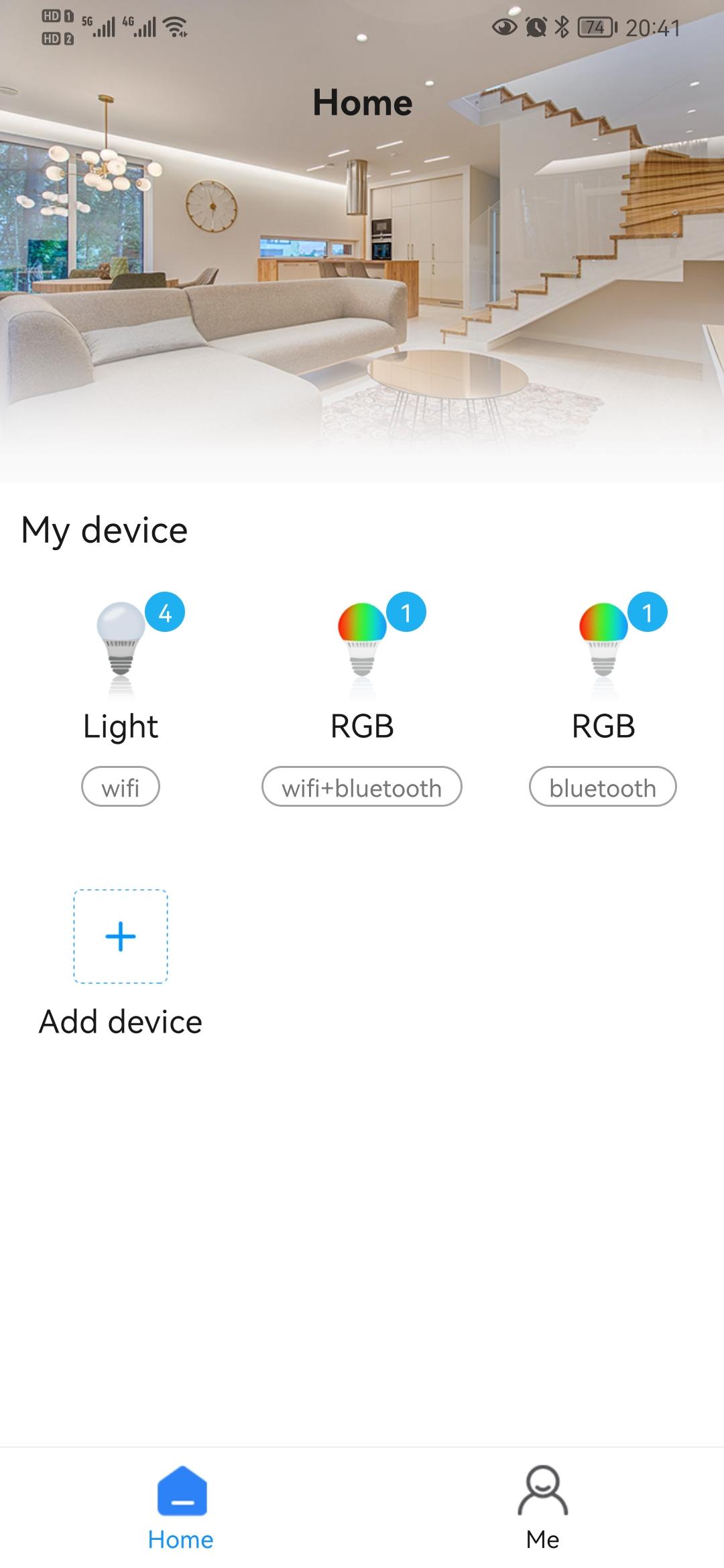Tap the wifi signal status icon
This screenshot has height=1568, width=724.
(176, 26)
